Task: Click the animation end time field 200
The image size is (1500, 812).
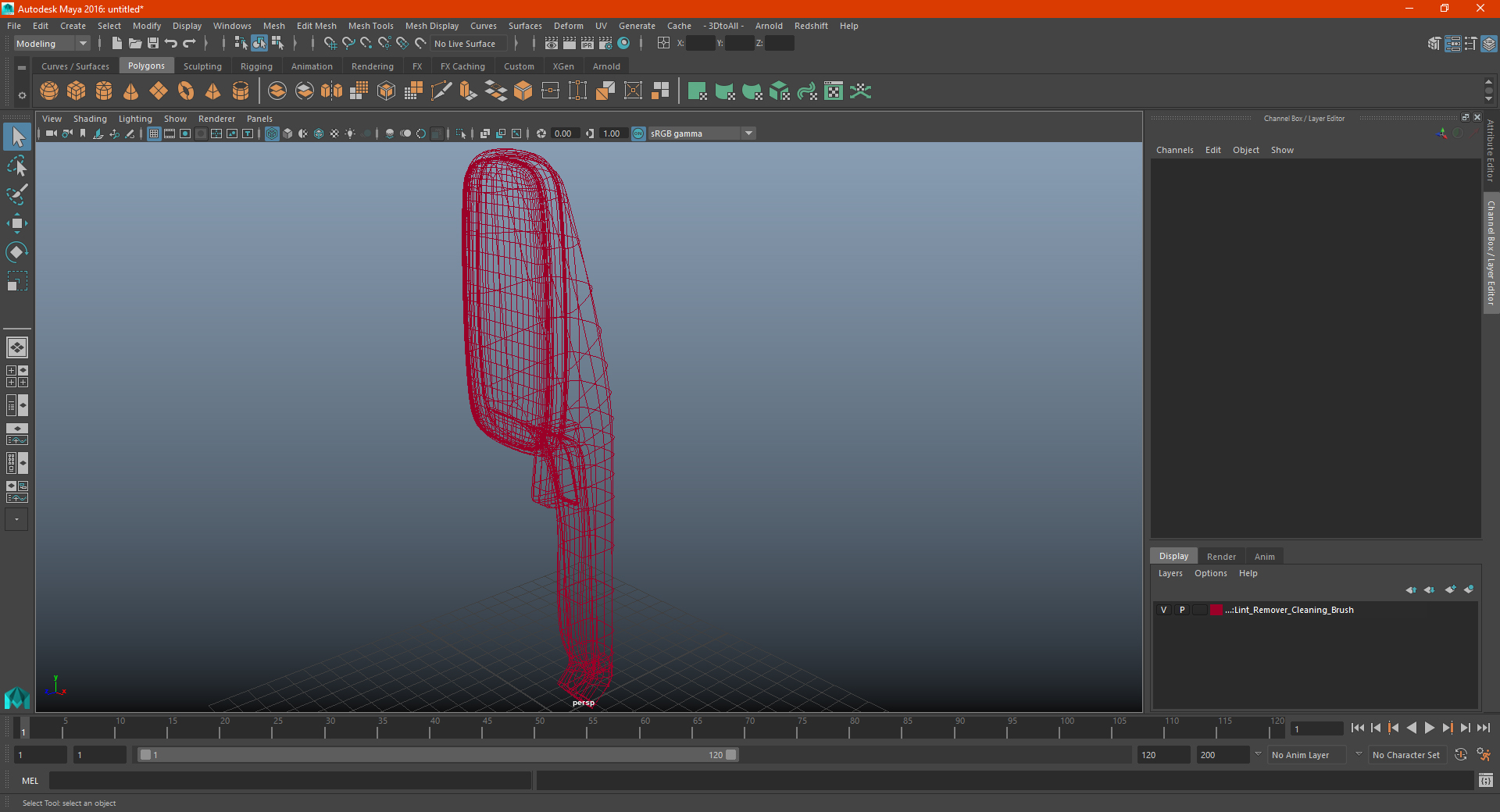Action: (1223, 755)
